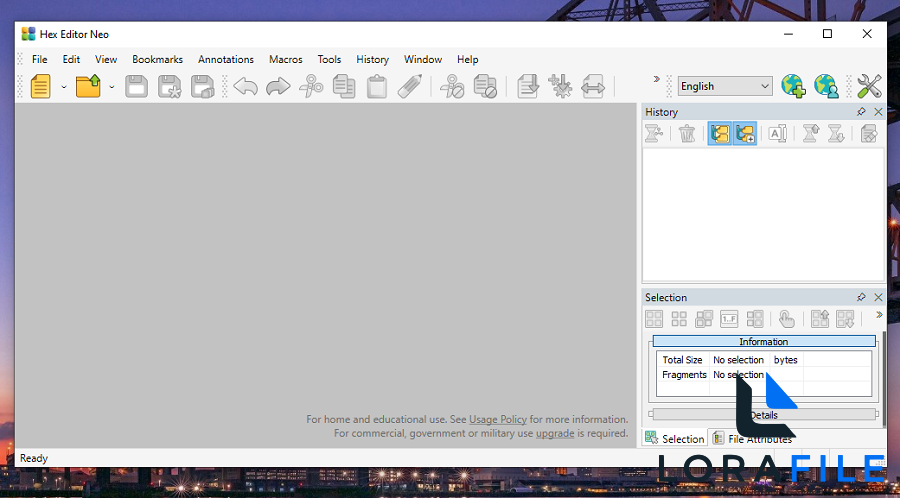Click the copy icon with prohibition sign

tap(486, 87)
